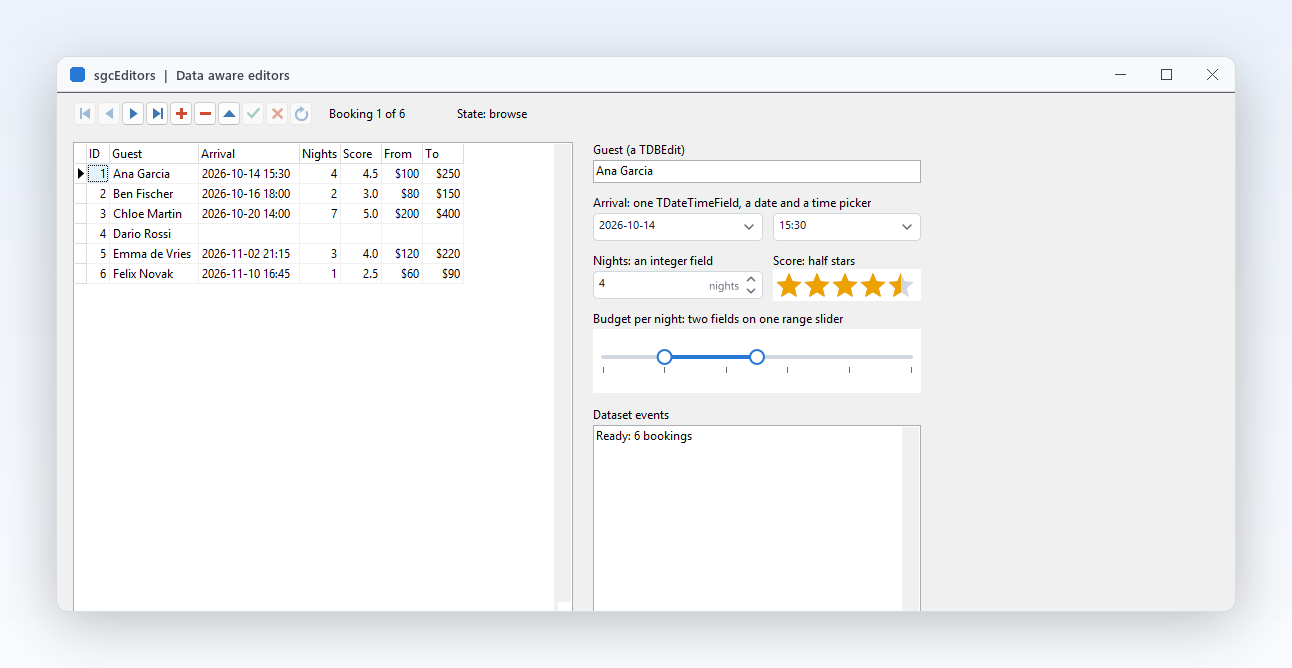
Task: Click the To cell showing $90
Action: (x=443, y=274)
